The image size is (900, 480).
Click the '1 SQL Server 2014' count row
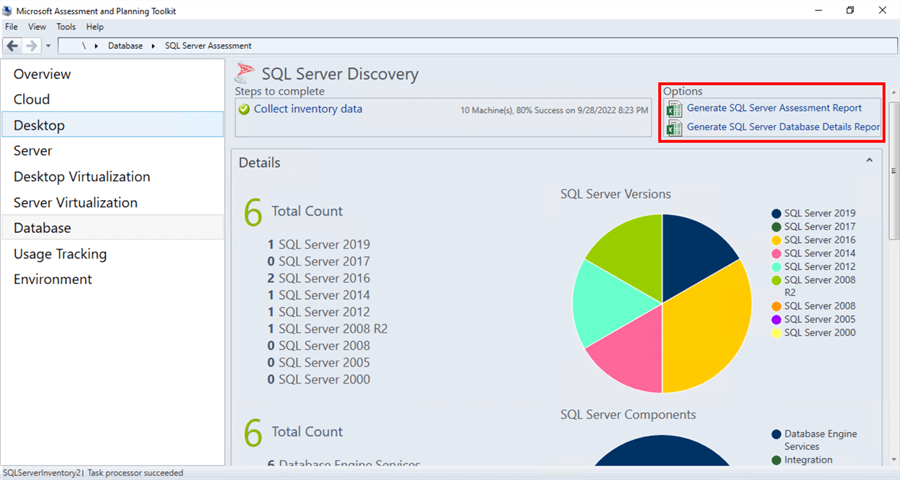[319, 295]
